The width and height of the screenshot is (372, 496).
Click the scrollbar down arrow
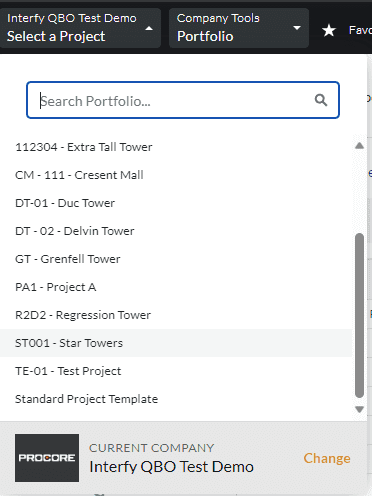pos(359,409)
